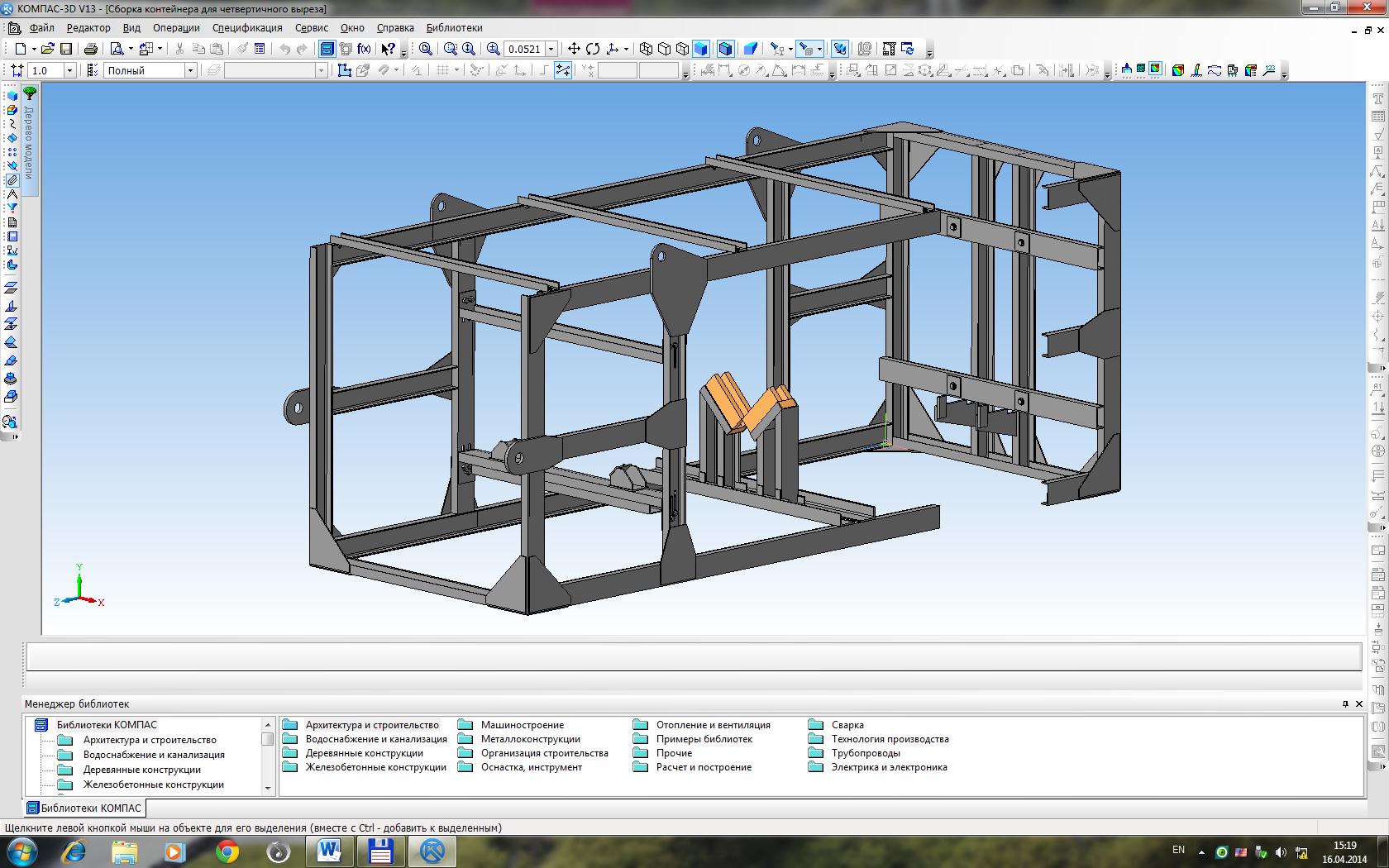Toggle shaded display mode
This screenshot has height=868, width=1389.
tap(701, 49)
